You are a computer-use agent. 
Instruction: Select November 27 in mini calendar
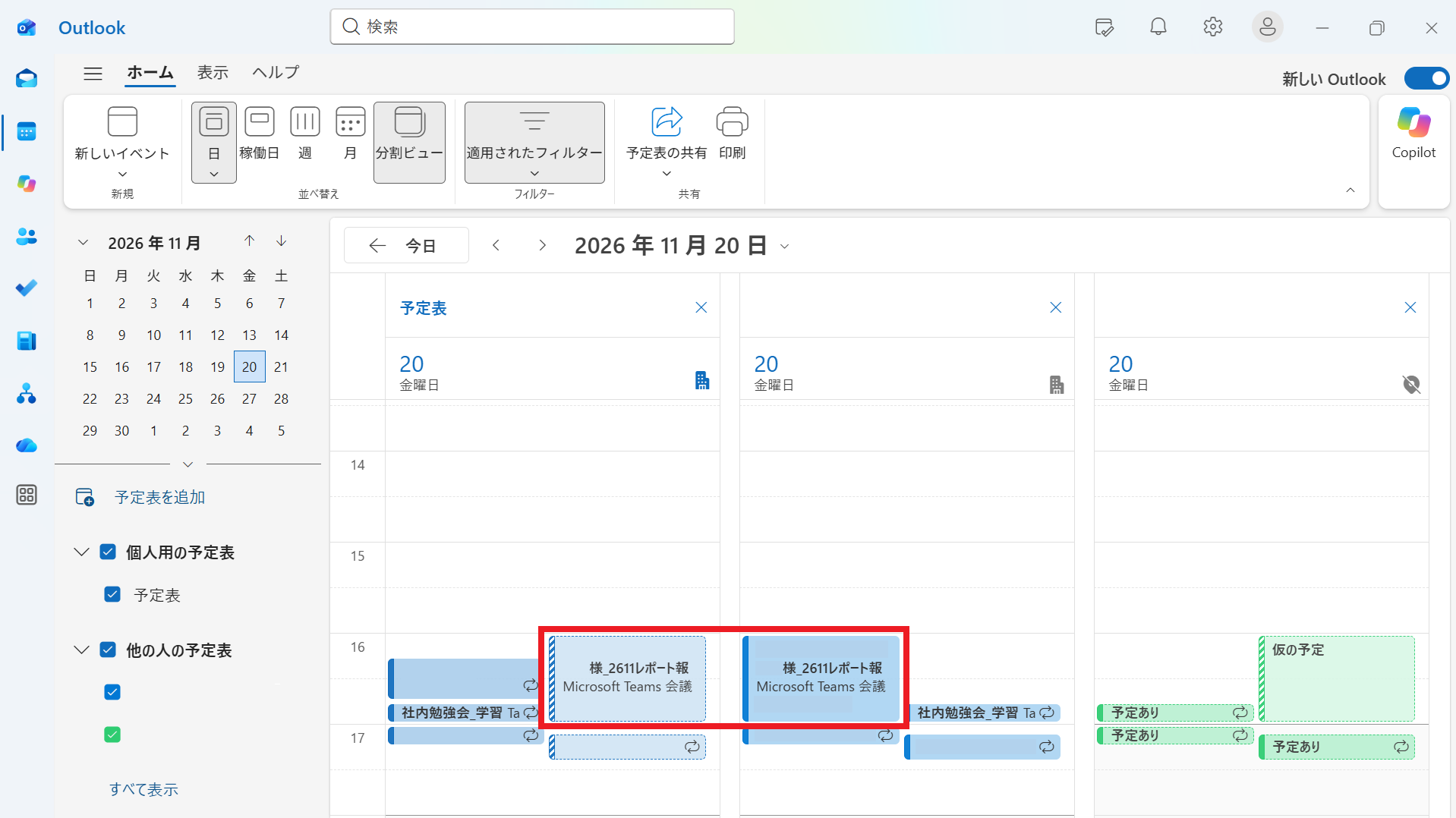click(249, 398)
